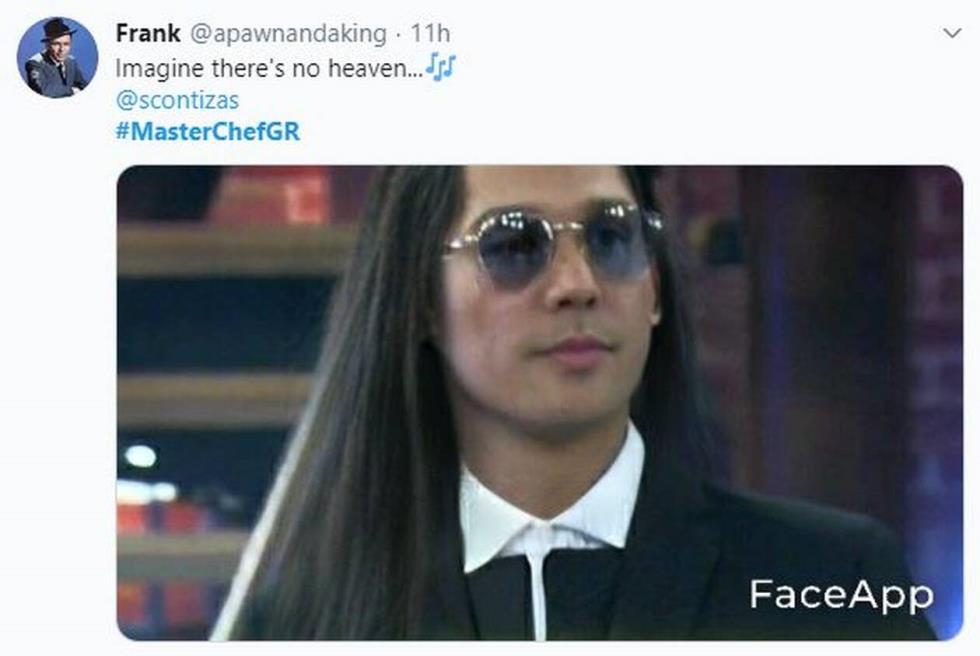
Task: Follow the #MasterChefGR hashtag
Action: coord(208,132)
